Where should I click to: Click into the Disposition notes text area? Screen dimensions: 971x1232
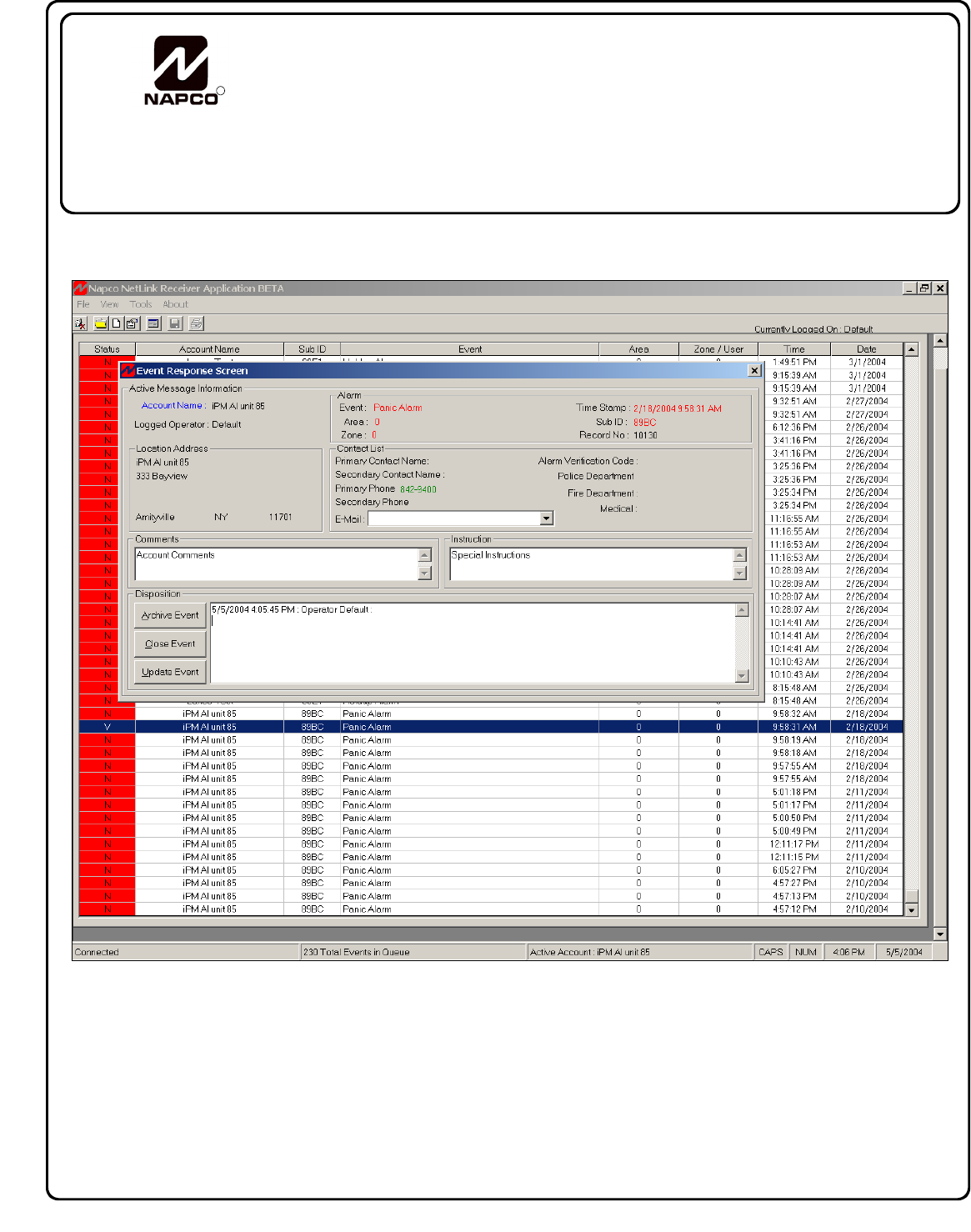473,643
